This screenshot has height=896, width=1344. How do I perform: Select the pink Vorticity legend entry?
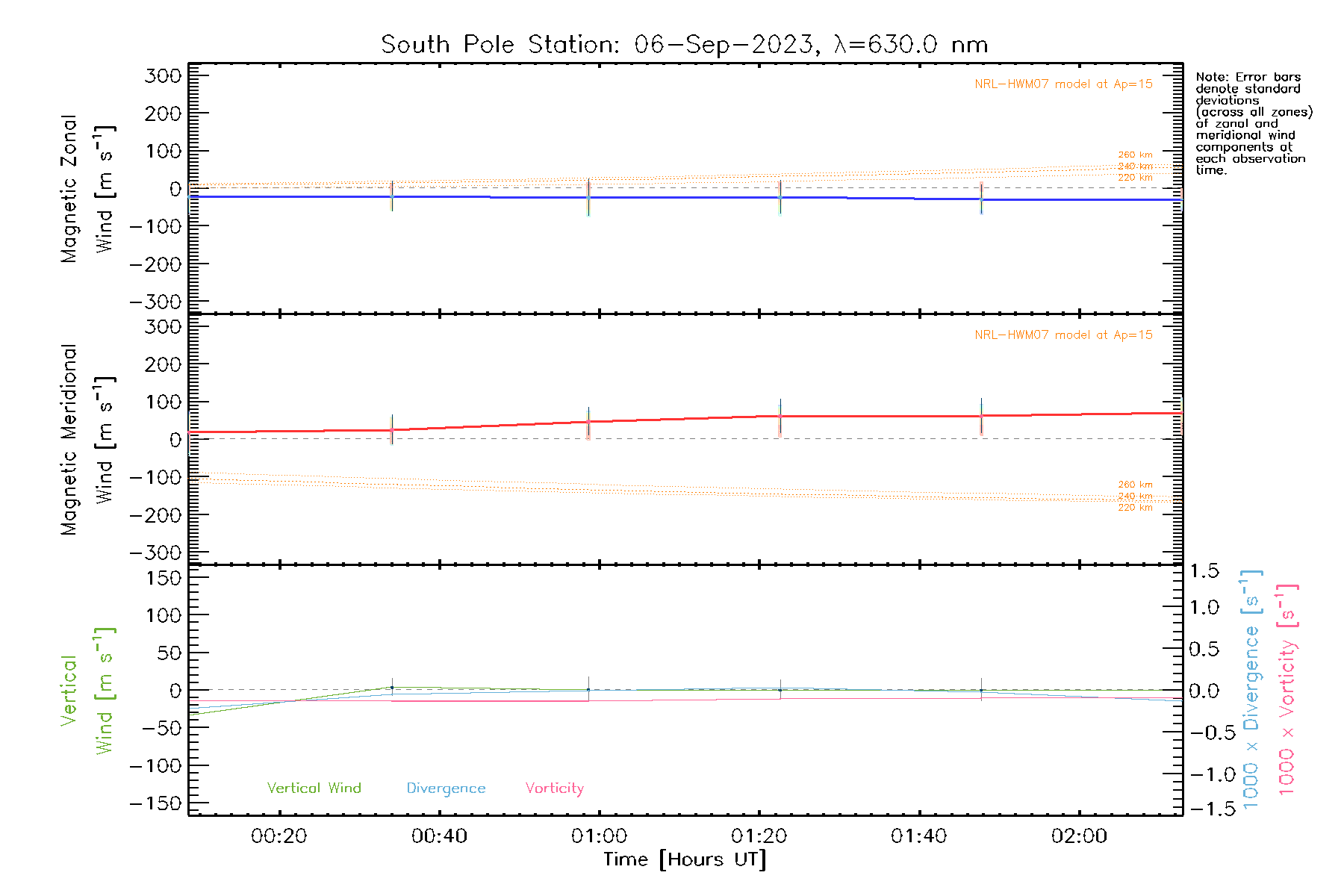(554, 788)
